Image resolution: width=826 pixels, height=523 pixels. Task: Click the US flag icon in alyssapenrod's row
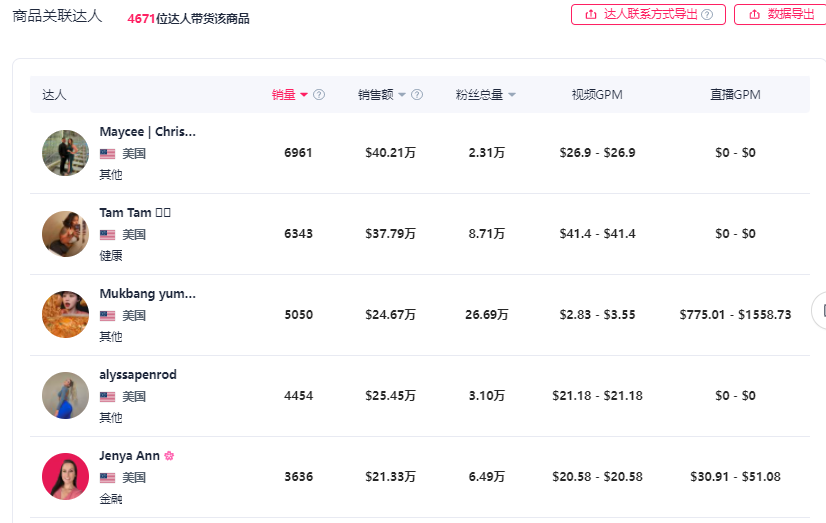107,397
